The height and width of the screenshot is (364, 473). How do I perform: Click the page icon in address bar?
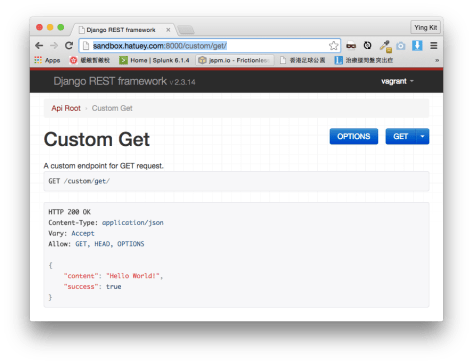tap(86, 46)
